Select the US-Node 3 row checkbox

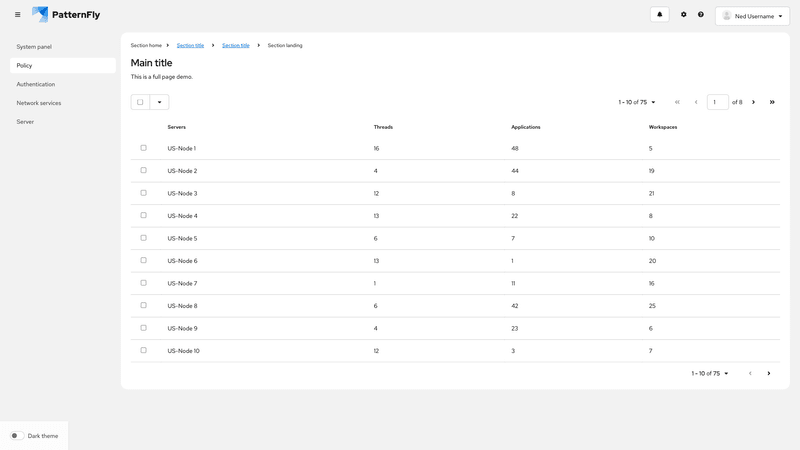tap(143, 193)
